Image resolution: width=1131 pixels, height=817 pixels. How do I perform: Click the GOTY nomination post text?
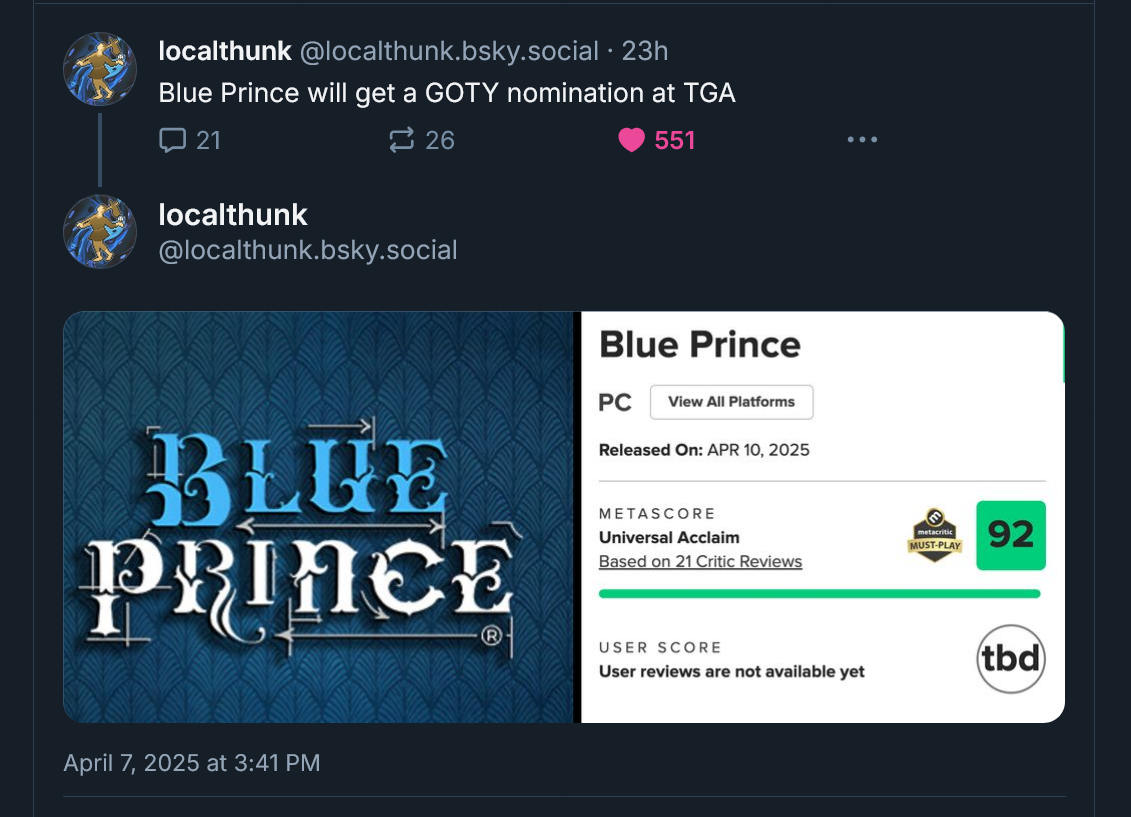coord(447,93)
